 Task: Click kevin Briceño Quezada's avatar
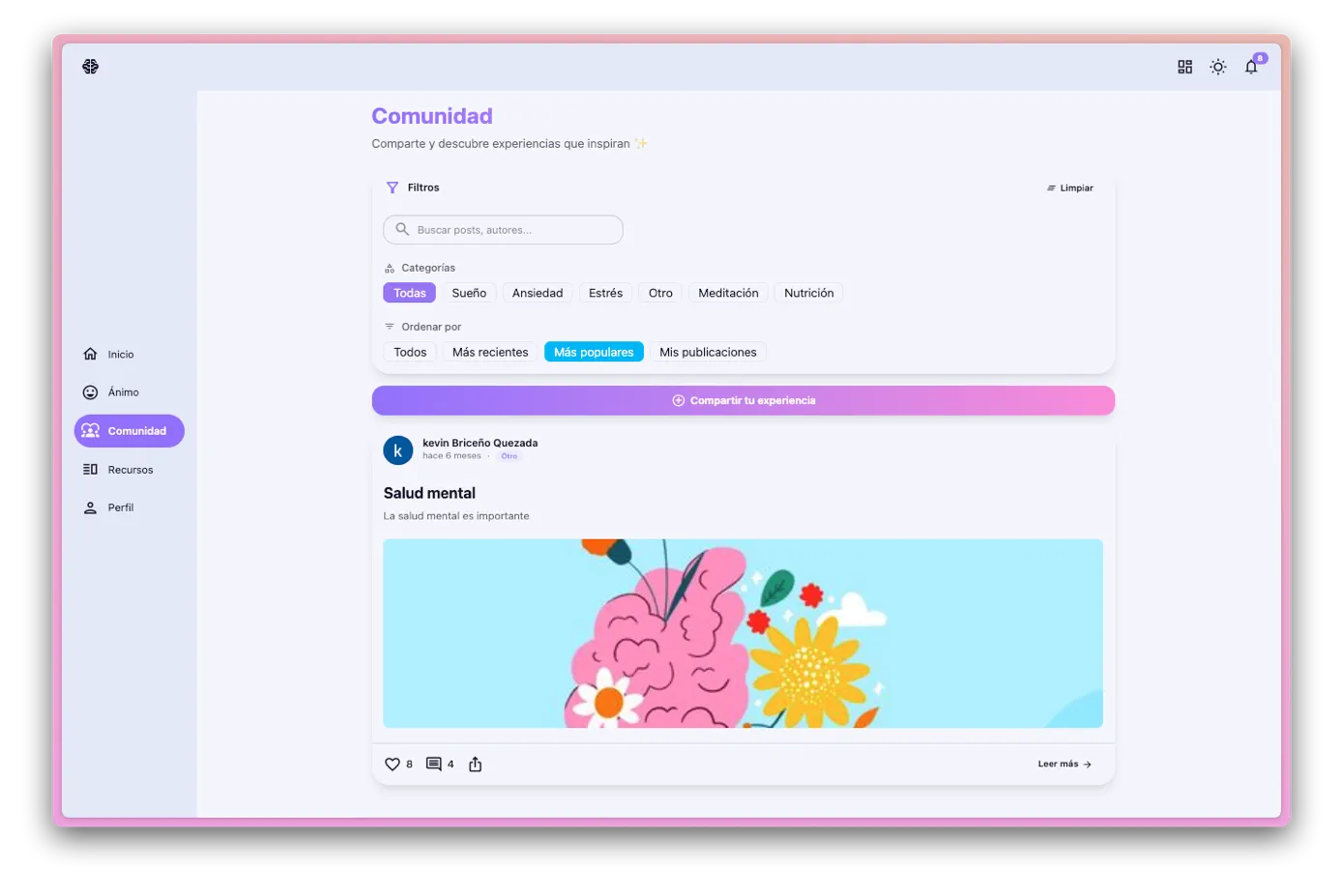pos(397,450)
